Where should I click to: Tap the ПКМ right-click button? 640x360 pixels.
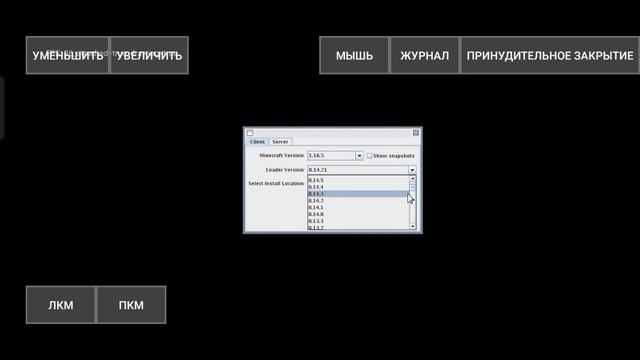pos(131,305)
